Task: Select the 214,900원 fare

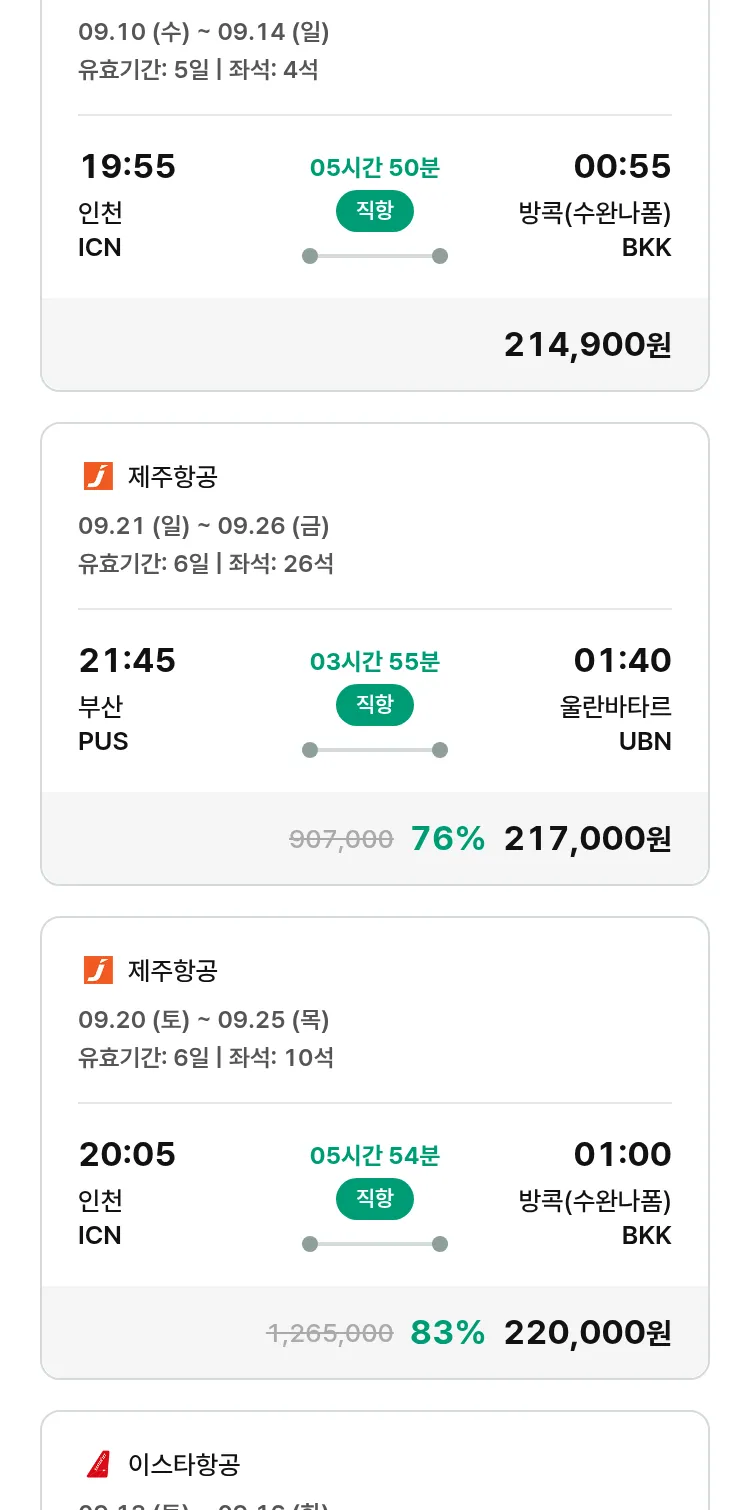Action: [587, 345]
